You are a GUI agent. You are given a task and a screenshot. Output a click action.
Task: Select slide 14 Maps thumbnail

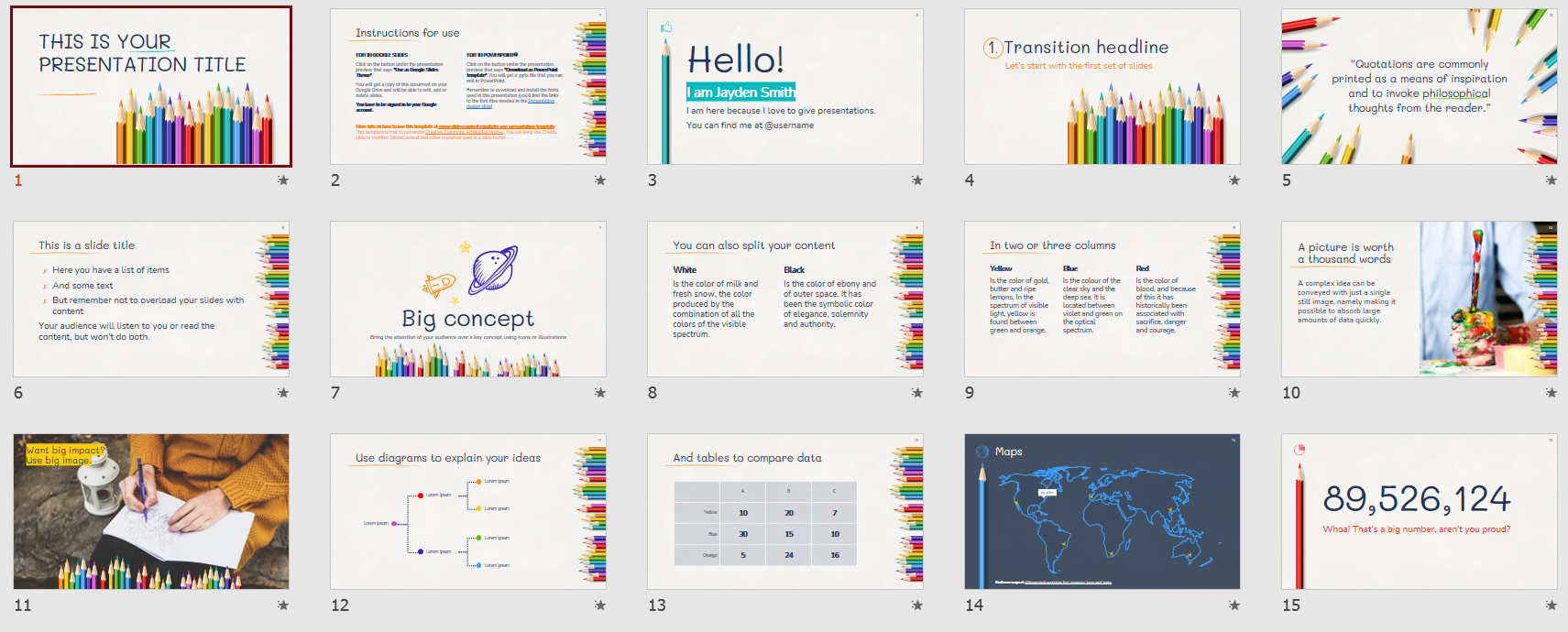[1102, 512]
